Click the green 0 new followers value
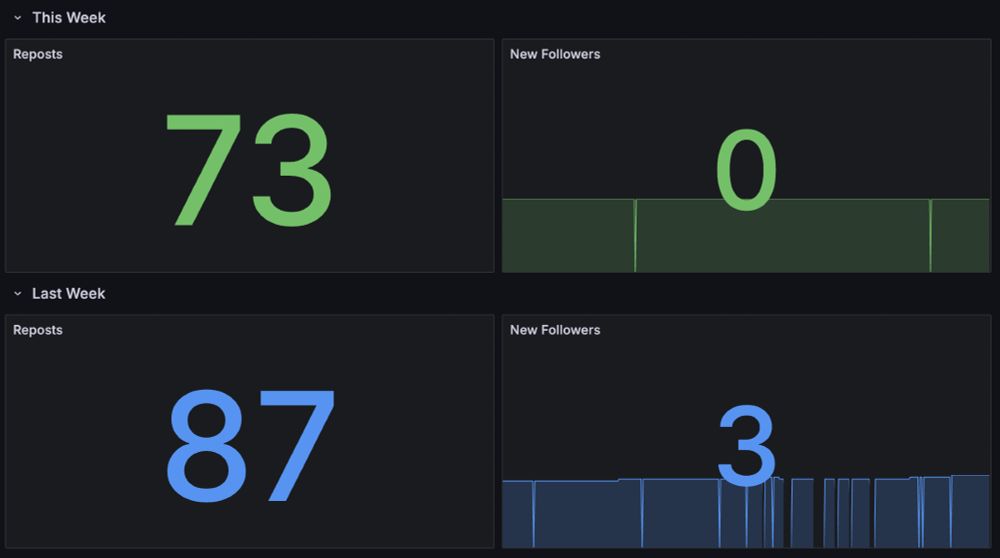This screenshot has width=1000, height=558. point(746,169)
